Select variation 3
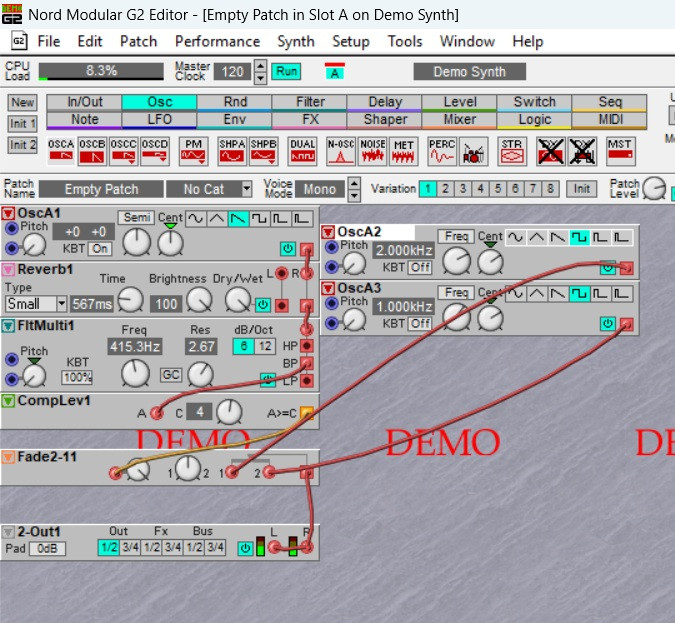This screenshot has width=675, height=623. (x=462, y=189)
